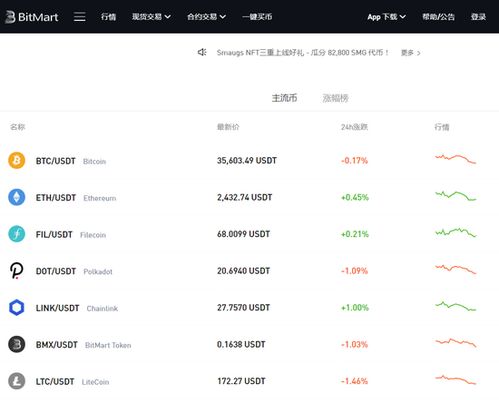
Task: Click the +0.21% change value
Action: pos(355,234)
